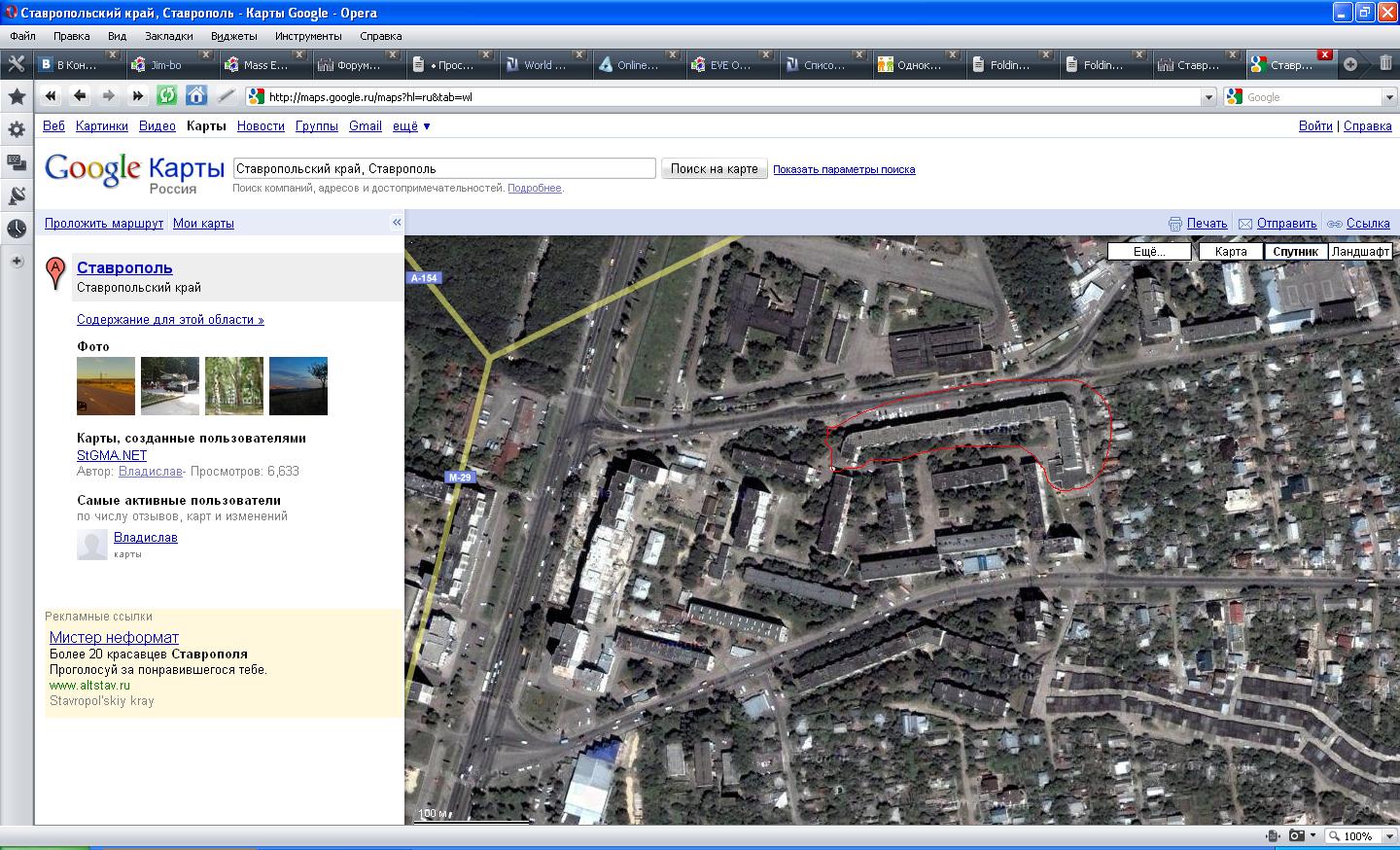Click the camera icon in status bar

tap(1297, 836)
